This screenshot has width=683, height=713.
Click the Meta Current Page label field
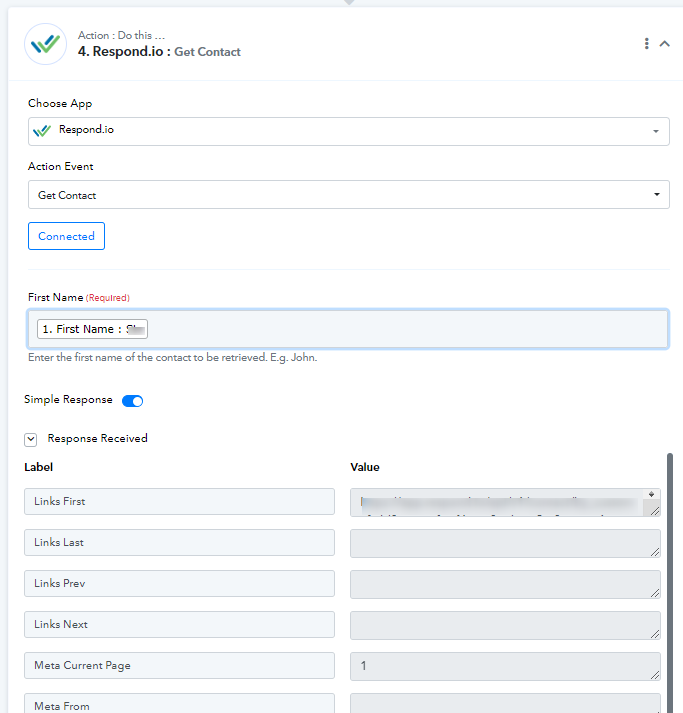[x=179, y=666]
